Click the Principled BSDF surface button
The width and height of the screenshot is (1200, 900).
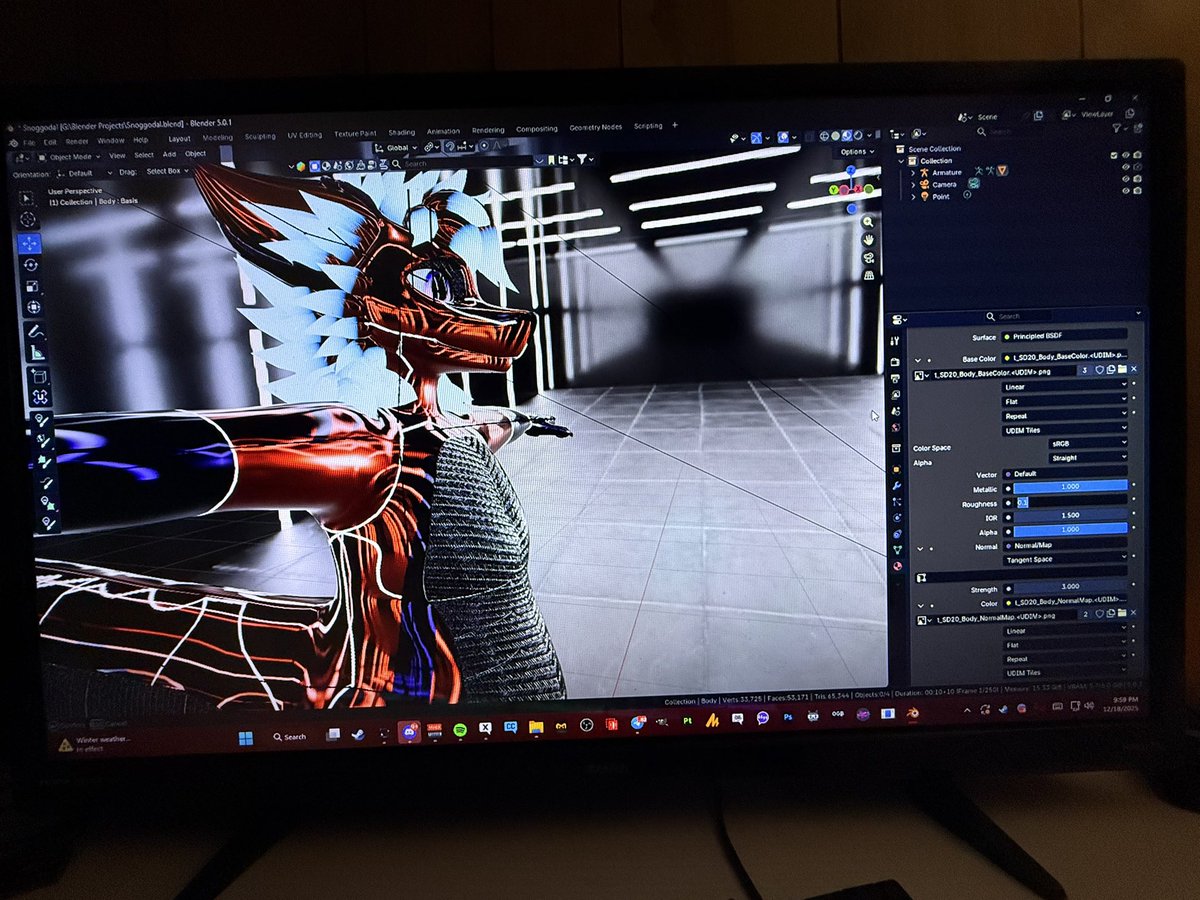[1065, 336]
